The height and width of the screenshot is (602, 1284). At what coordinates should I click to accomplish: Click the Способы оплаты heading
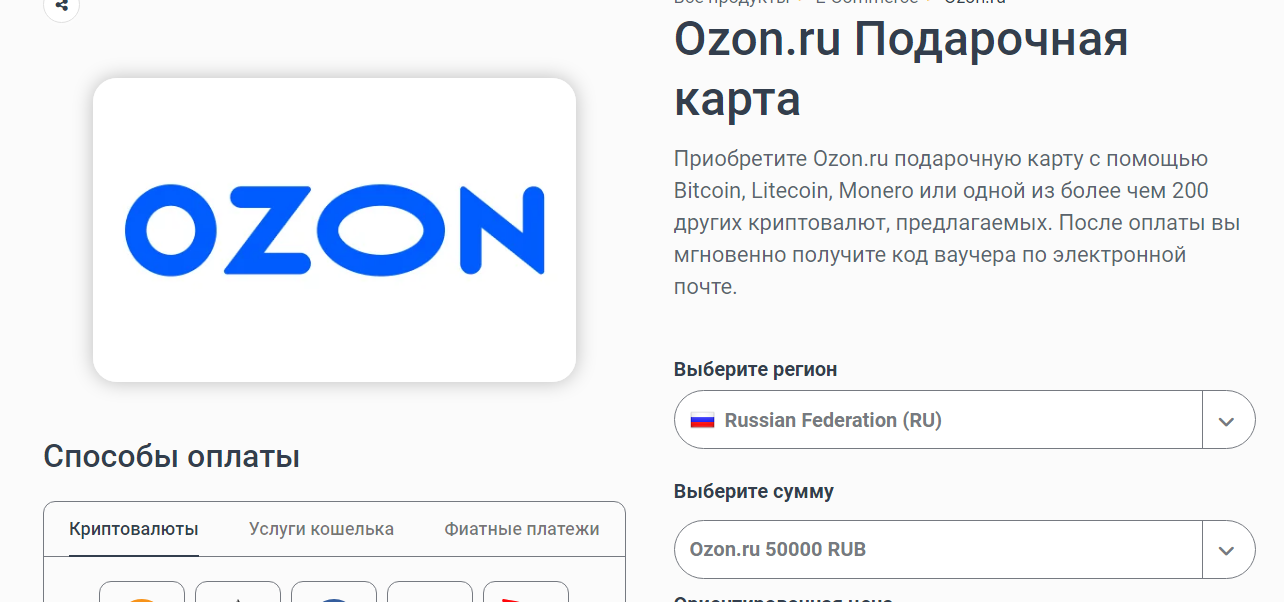coord(171,456)
